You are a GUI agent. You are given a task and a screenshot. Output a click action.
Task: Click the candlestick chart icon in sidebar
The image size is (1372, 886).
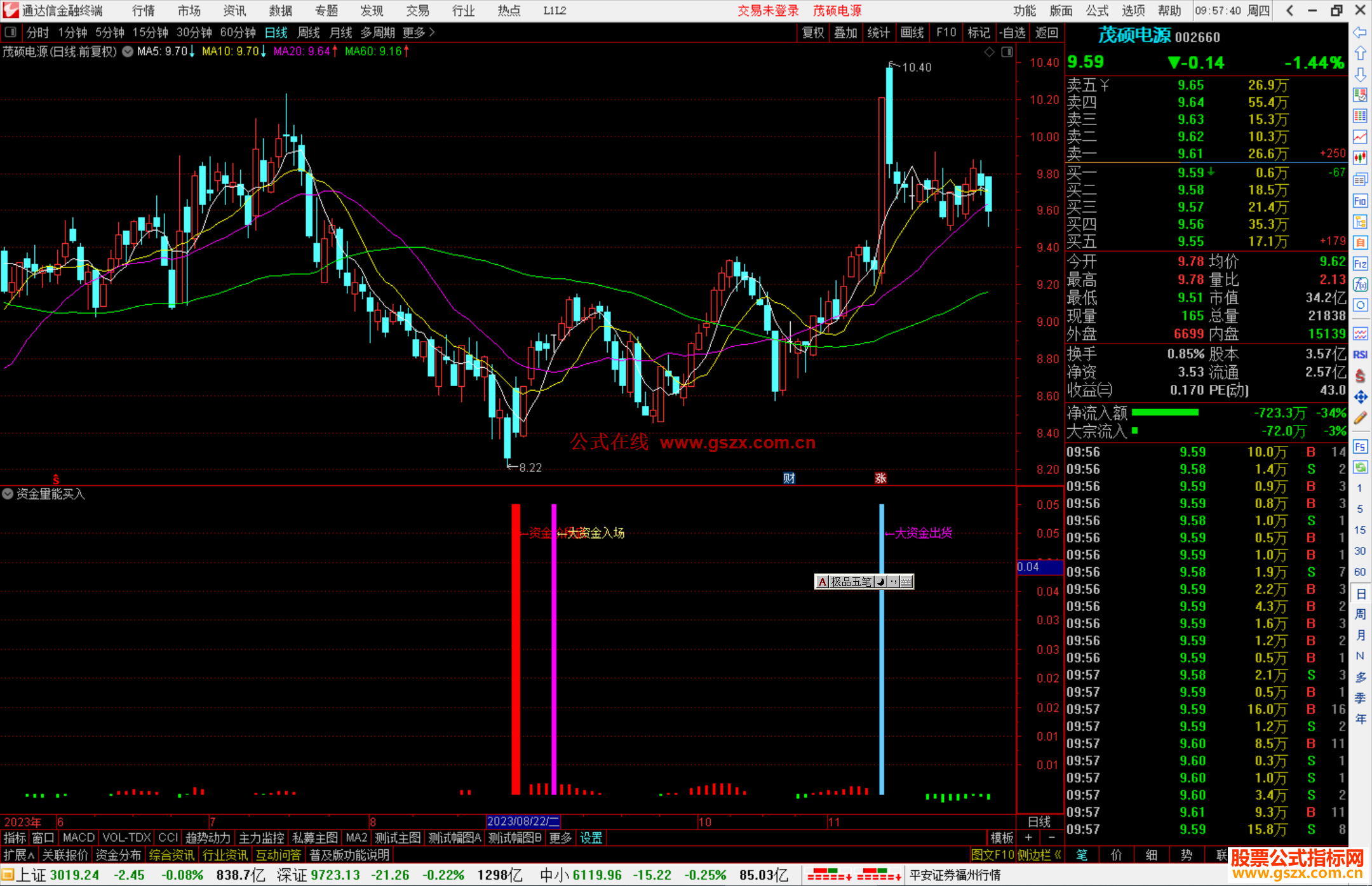point(1360,158)
